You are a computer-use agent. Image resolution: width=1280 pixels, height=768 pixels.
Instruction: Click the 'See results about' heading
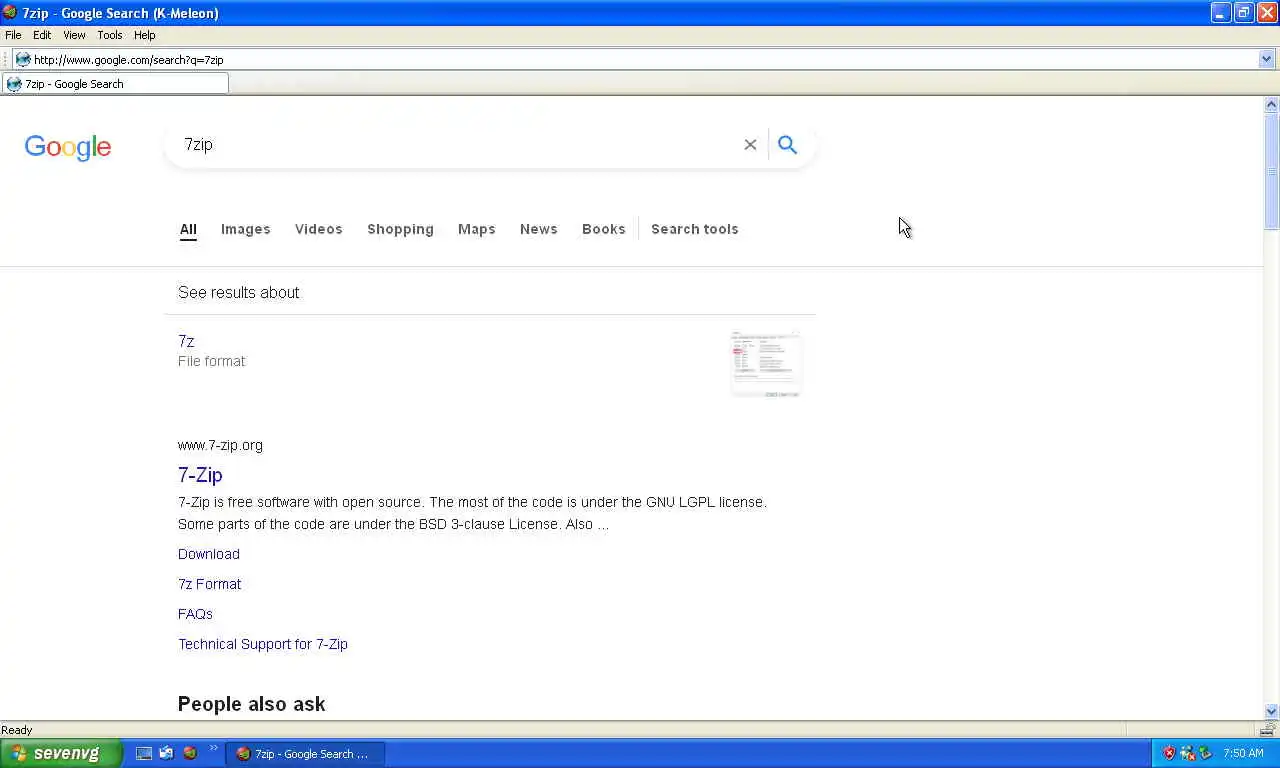click(x=238, y=292)
